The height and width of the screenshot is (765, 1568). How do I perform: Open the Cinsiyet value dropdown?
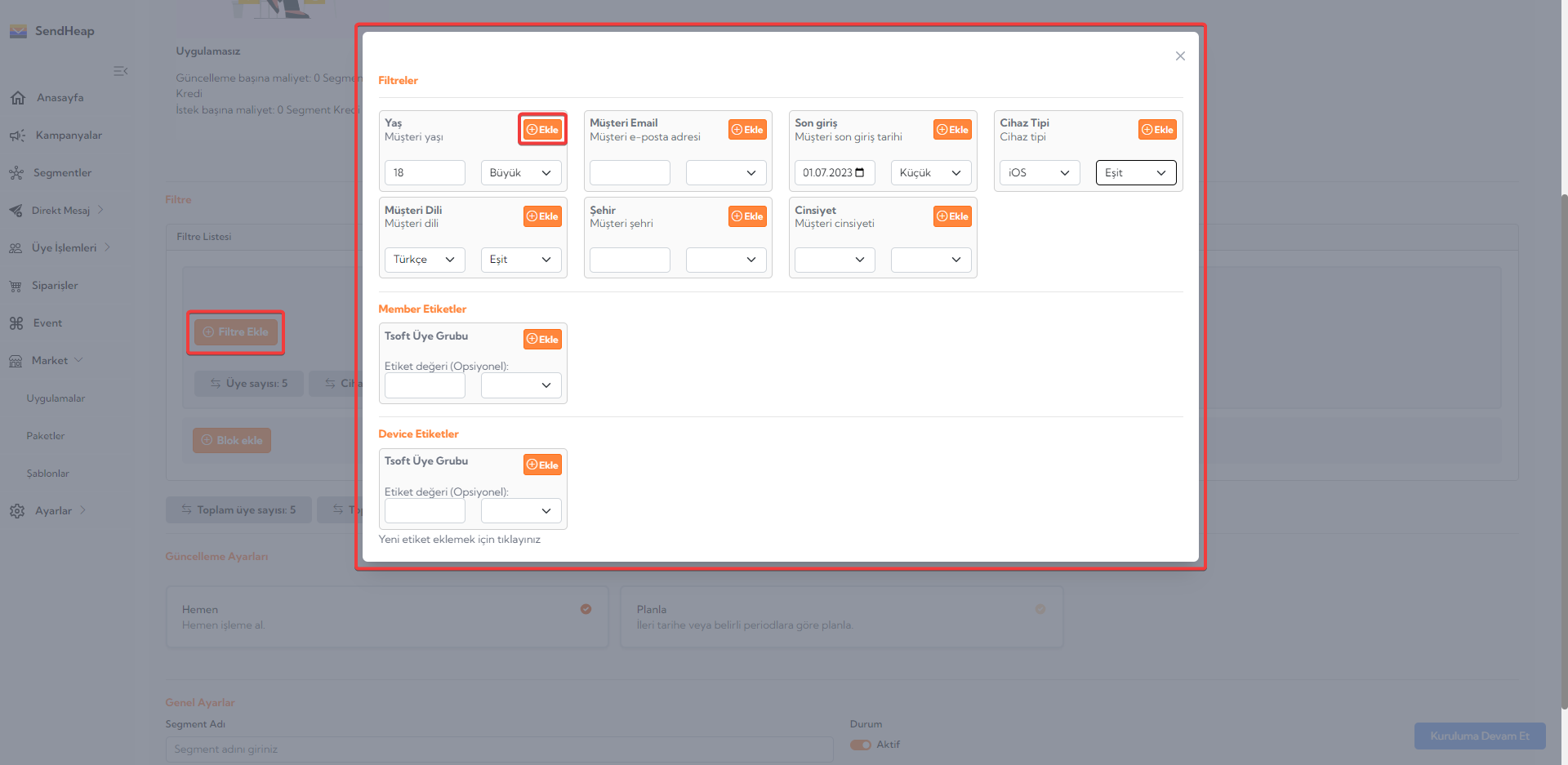835,260
